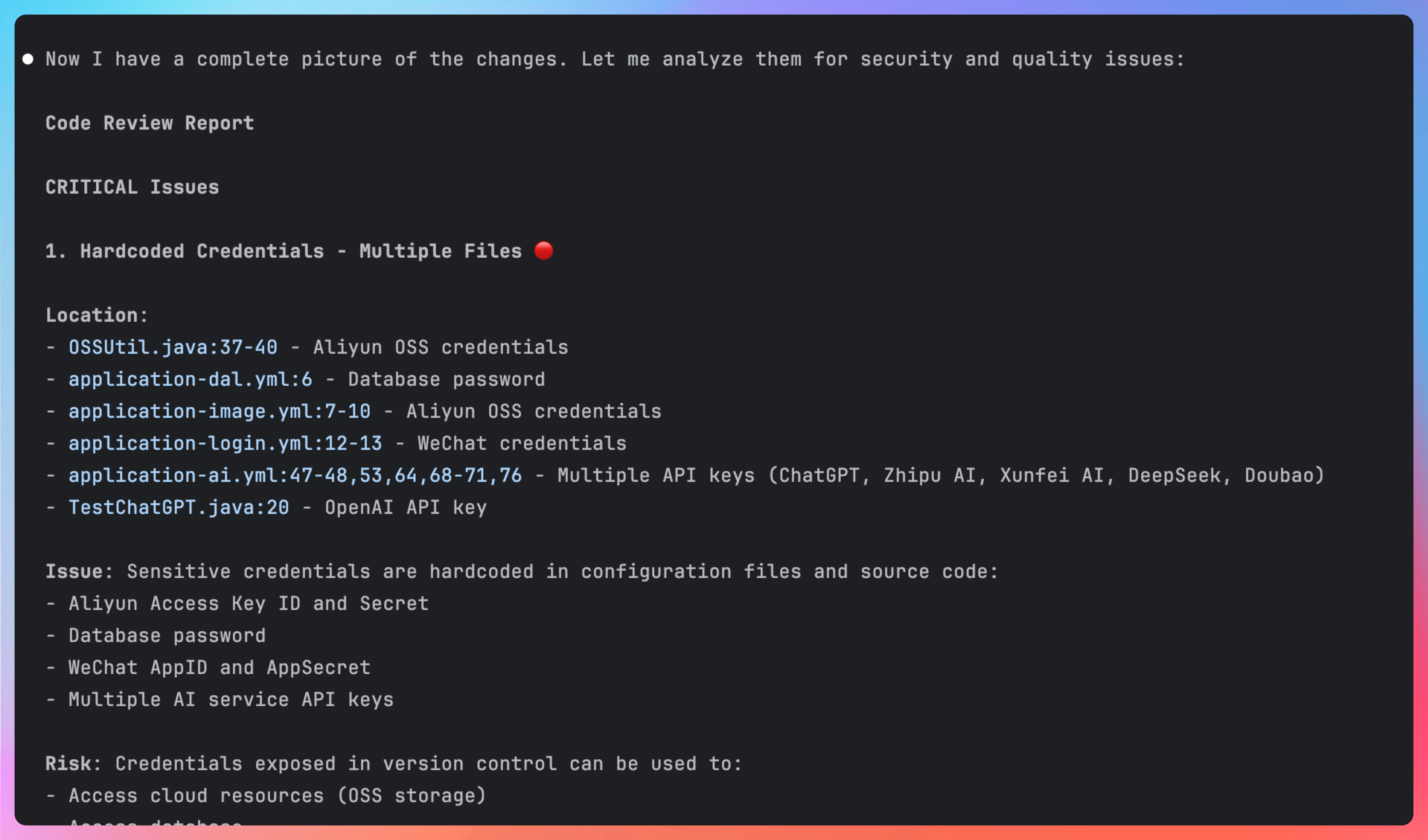Viewport: 1428px width, 840px height.
Task: Click the bold "Risk:" label
Action: coord(73,764)
